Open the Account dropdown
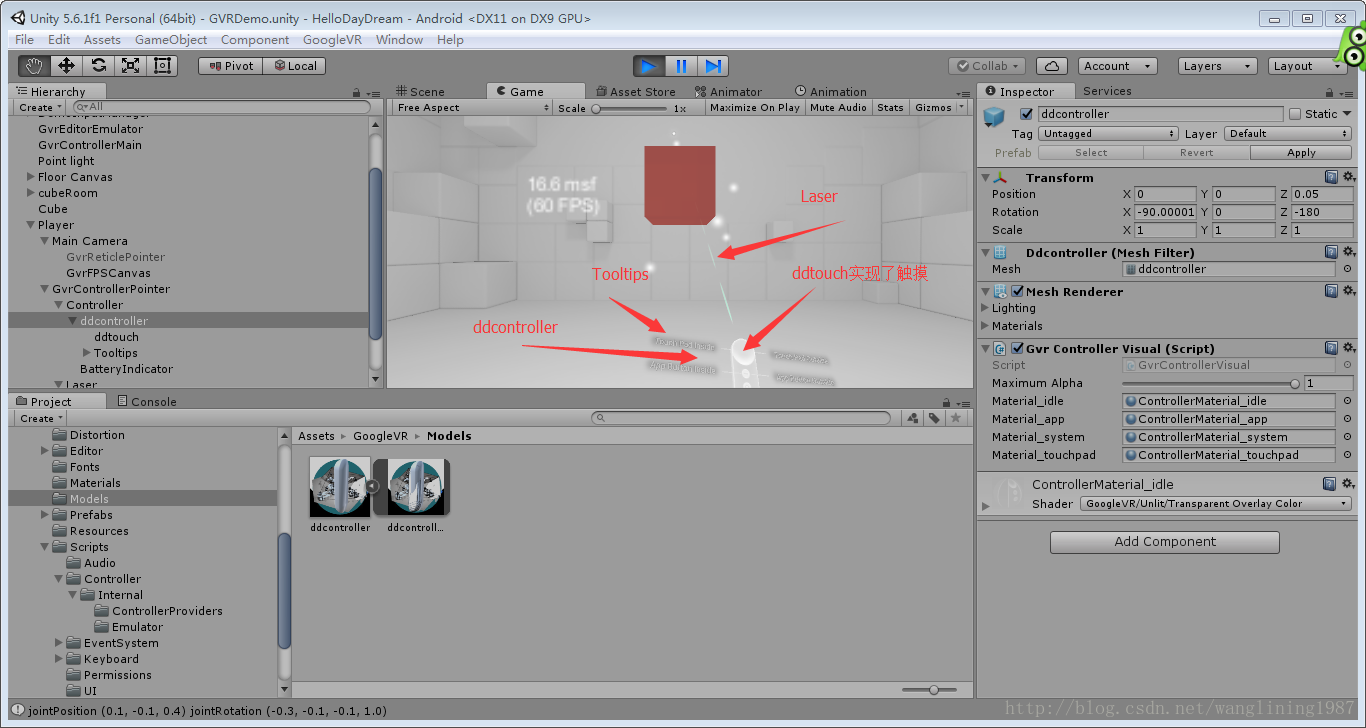This screenshot has height=728, width=1366. [1118, 66]
